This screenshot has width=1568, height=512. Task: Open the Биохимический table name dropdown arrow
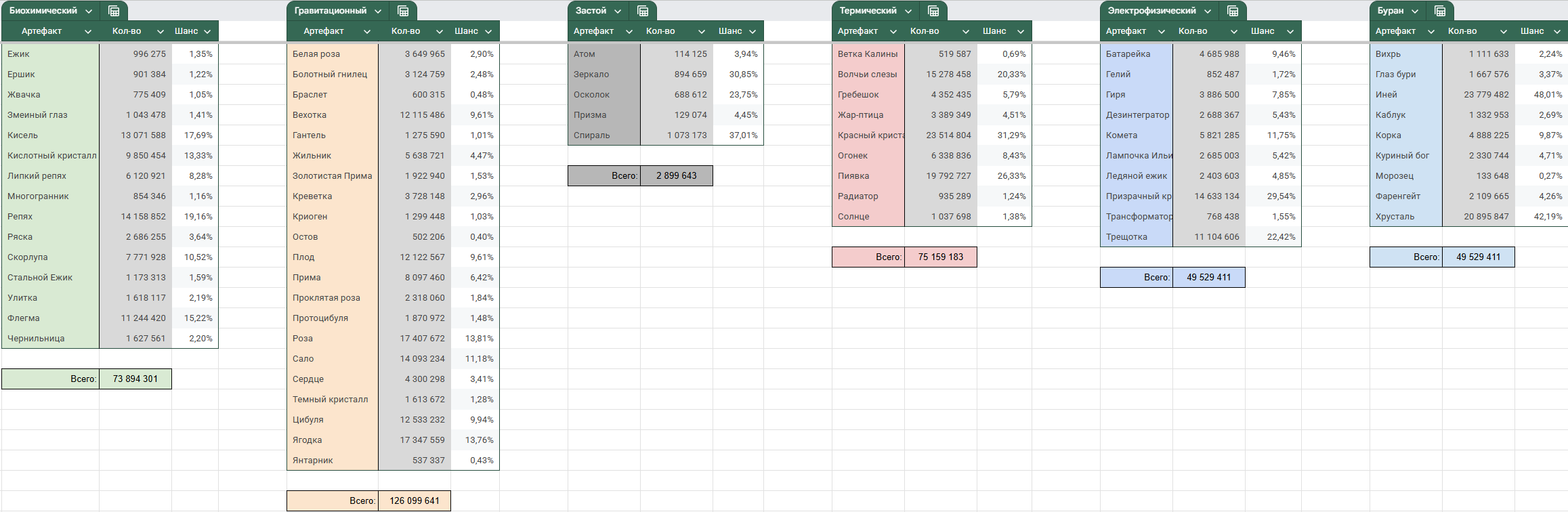coord(89,11)
